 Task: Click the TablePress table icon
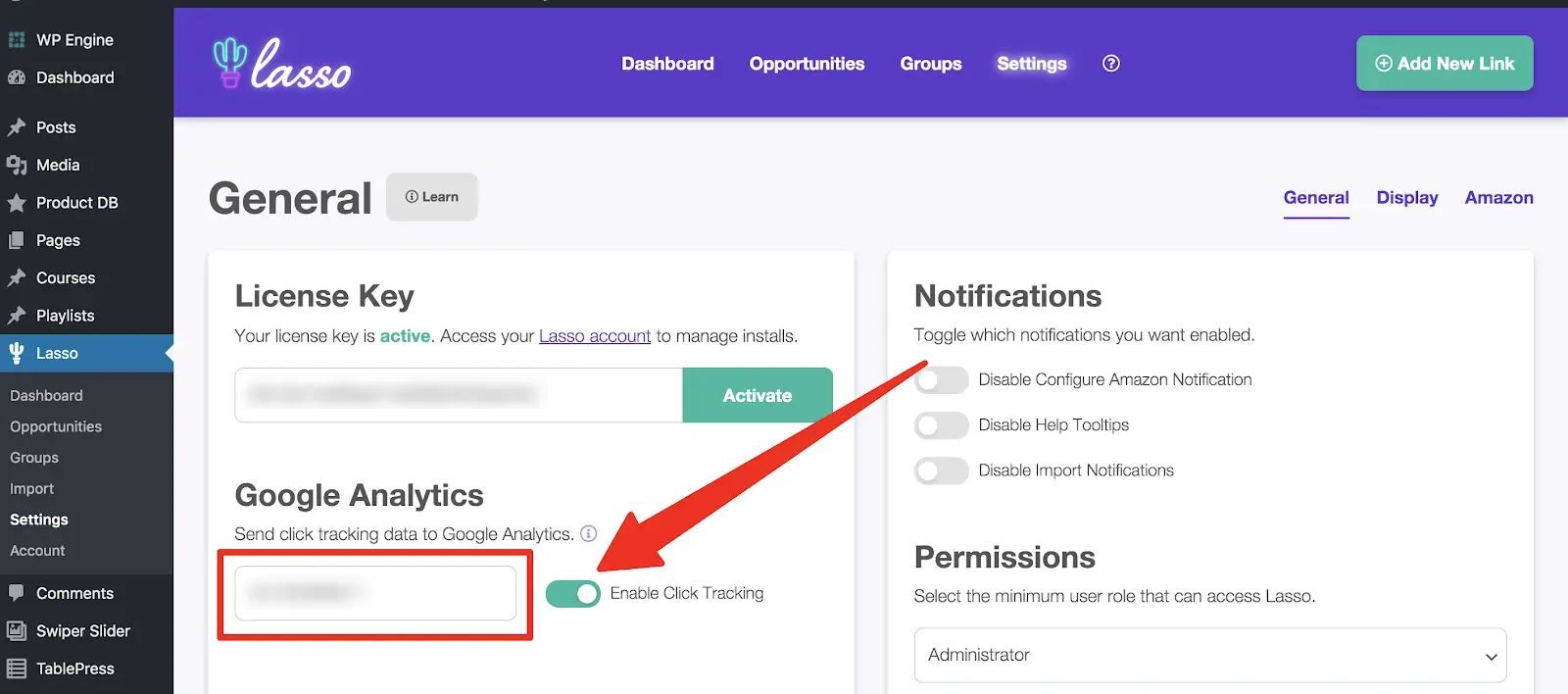(x=17, y=669)
